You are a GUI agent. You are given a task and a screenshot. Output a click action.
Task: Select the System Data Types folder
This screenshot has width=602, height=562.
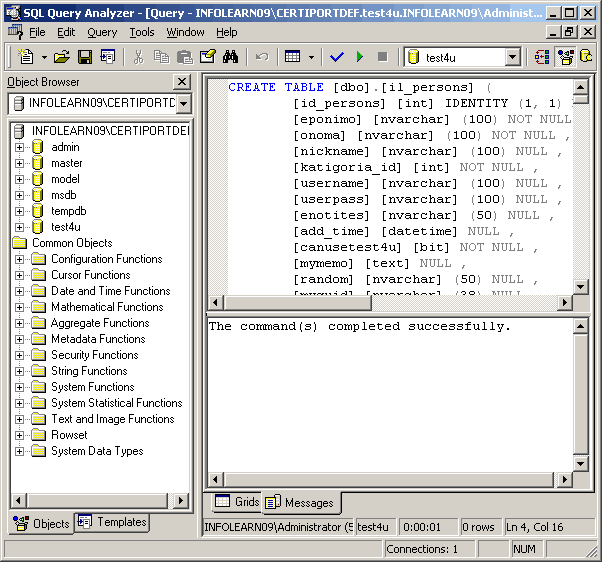[x=97, y=451]
